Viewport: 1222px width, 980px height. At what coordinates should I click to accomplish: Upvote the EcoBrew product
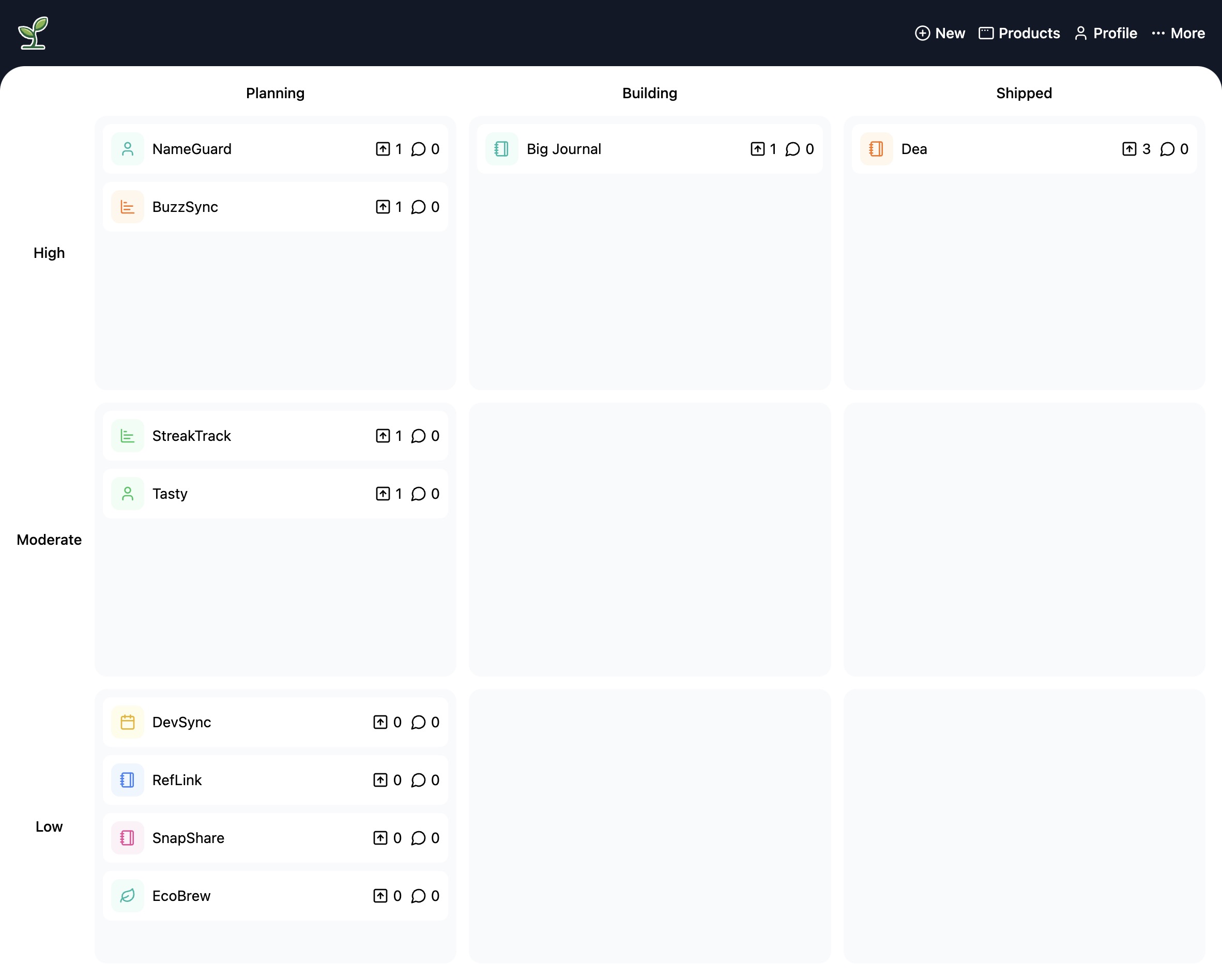[388, 896]
